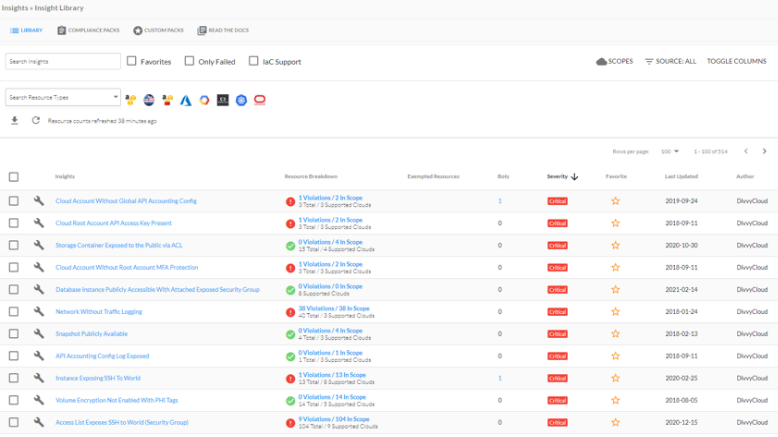This screenshot has height=437, width=778.
Task: Enable the Favorites checkbox filter
Action: 131,61
